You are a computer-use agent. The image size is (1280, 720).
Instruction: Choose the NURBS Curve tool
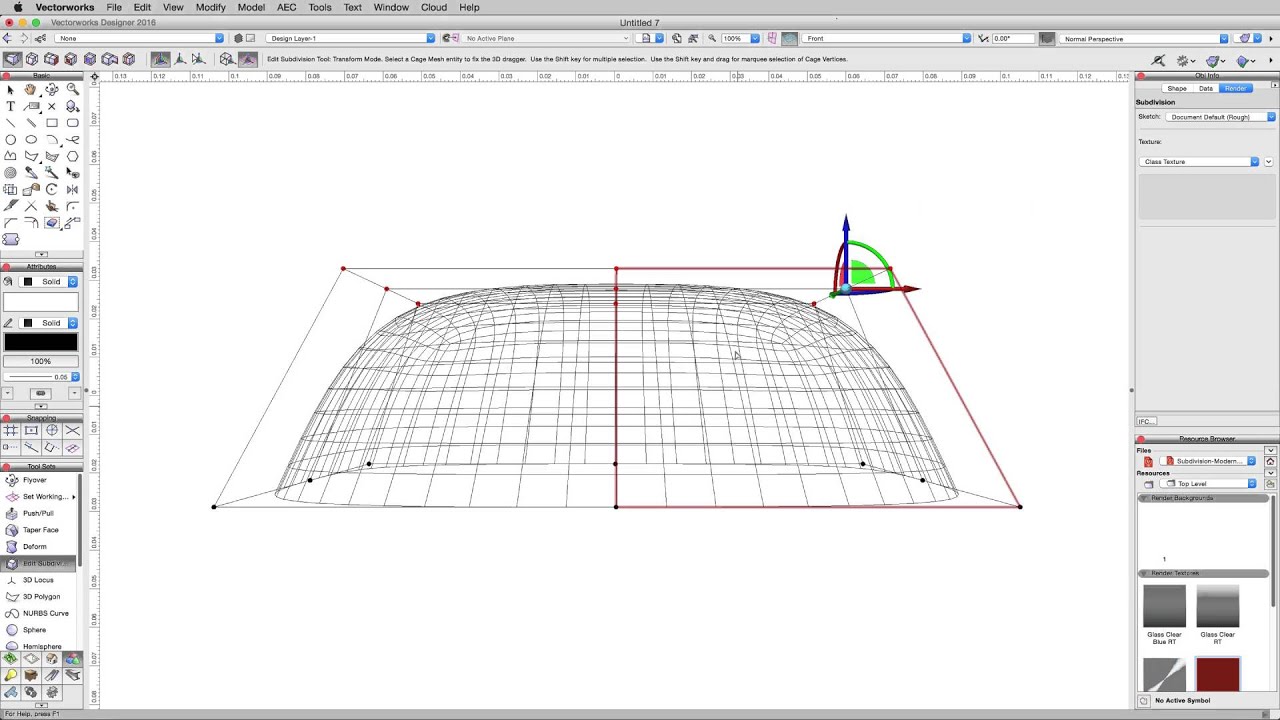point(45,613)
